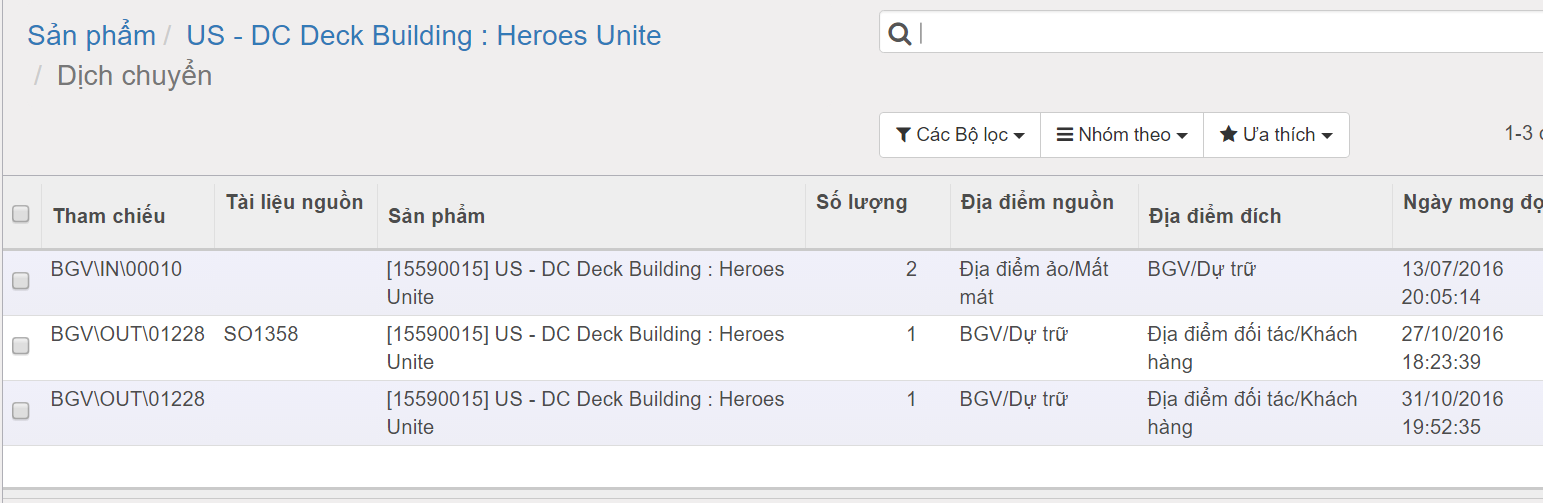Toggle checkbox of last BGV\OUT\01228 row
Viewport: 1543px width, 503px height.
tap(21, 411)
